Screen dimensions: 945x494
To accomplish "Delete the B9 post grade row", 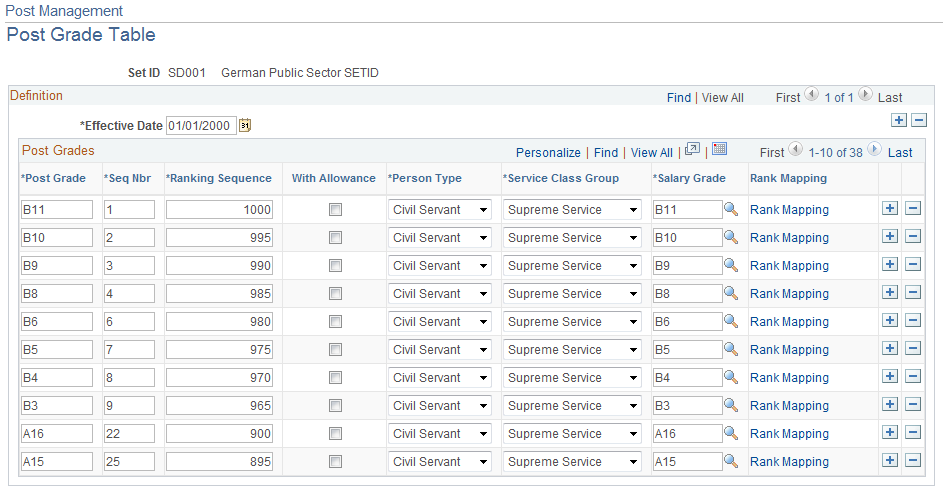I will 913,264.
